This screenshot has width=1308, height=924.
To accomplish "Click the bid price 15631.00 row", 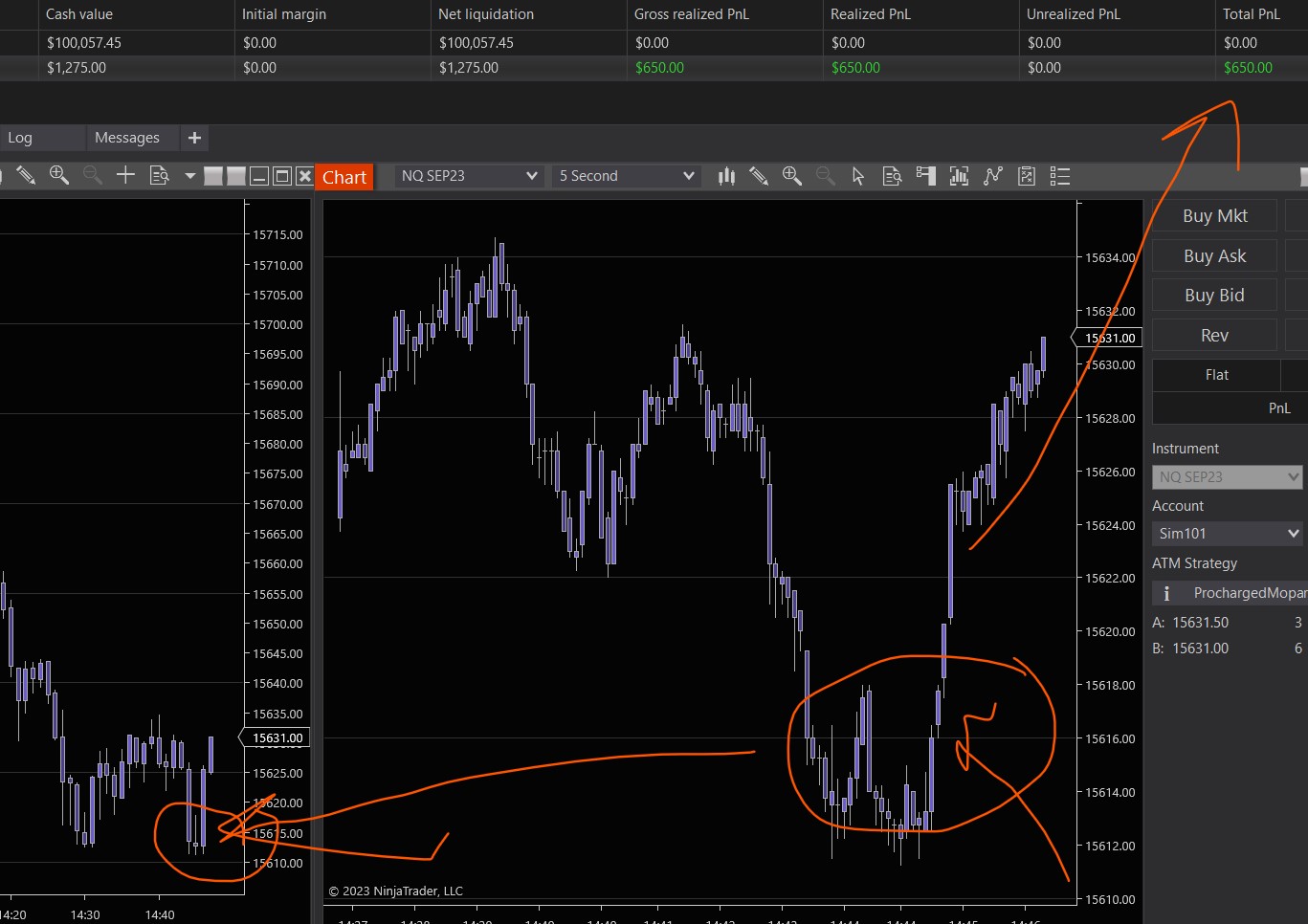I will pyautogui.click(x=1227, y=649).
